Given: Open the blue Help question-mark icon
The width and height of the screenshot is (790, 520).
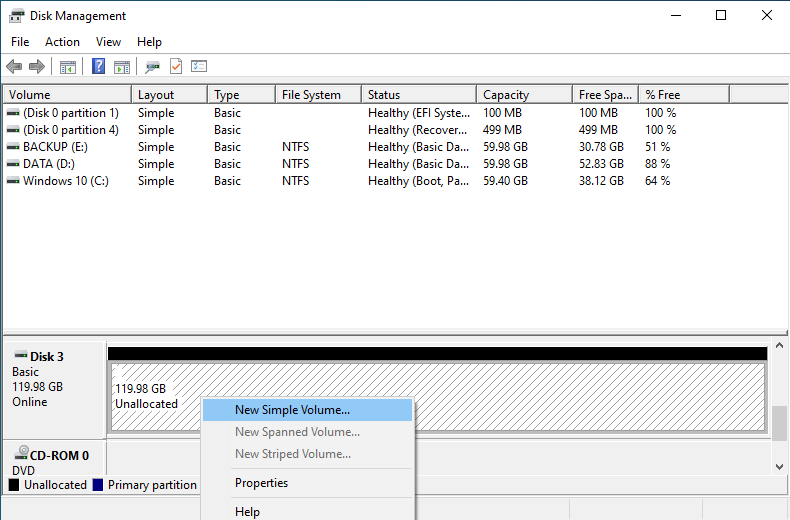Looking at the screenshot, I should pos(98,66).
